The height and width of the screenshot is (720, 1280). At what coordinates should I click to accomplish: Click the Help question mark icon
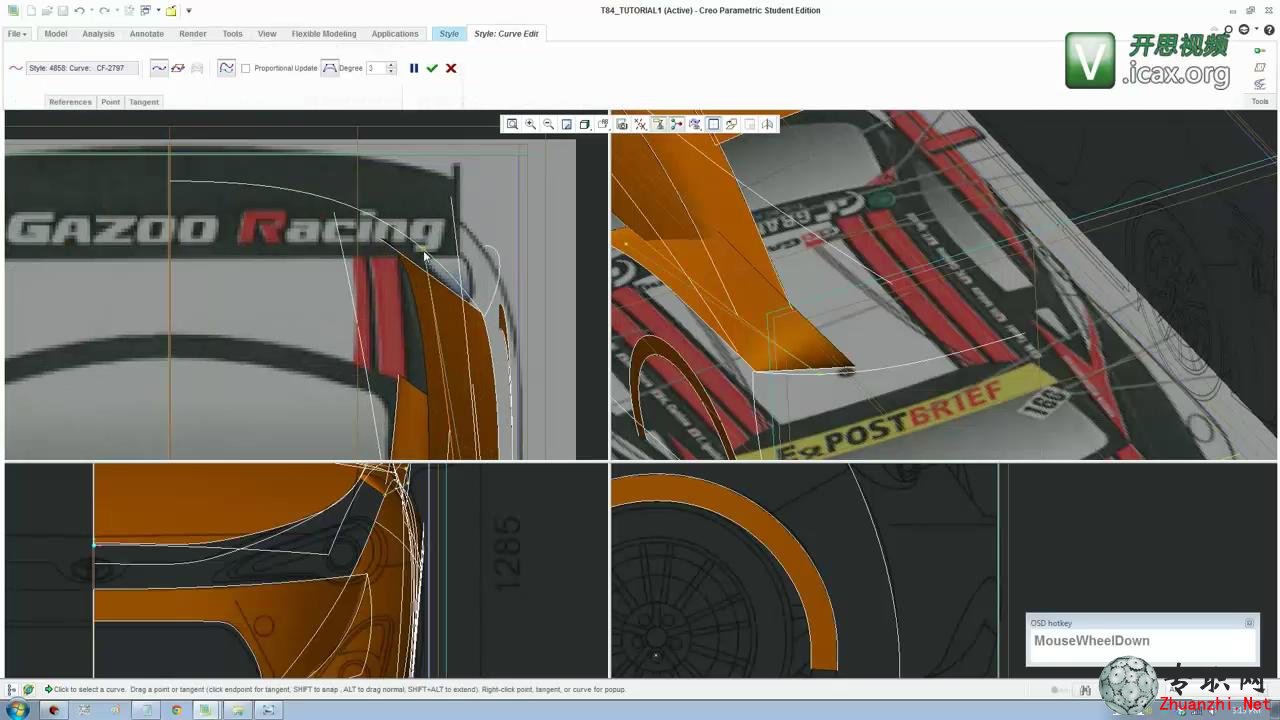tap(1269, 30)
